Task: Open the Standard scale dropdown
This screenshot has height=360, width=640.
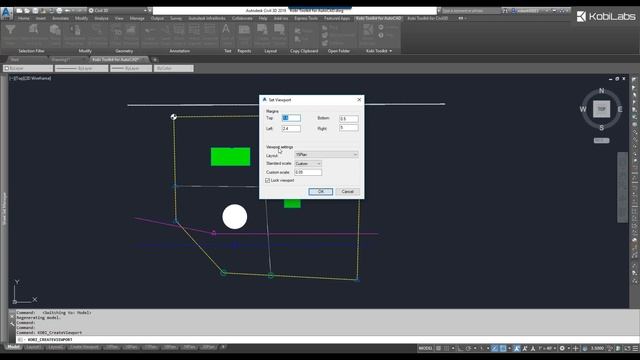Action: pos(308,164)
